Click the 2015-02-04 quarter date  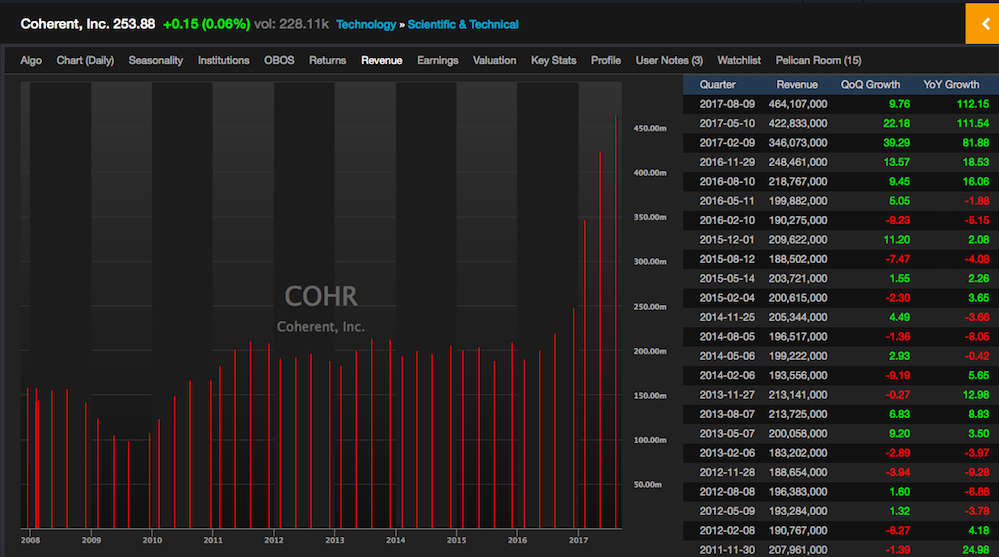pyautogui.click(x=727, y=298)
